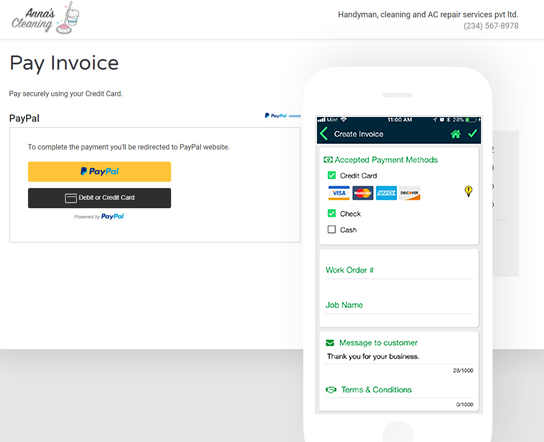544x442 pixels.
Task: Click the 28/1000 character counter
Action: point(463,371)
